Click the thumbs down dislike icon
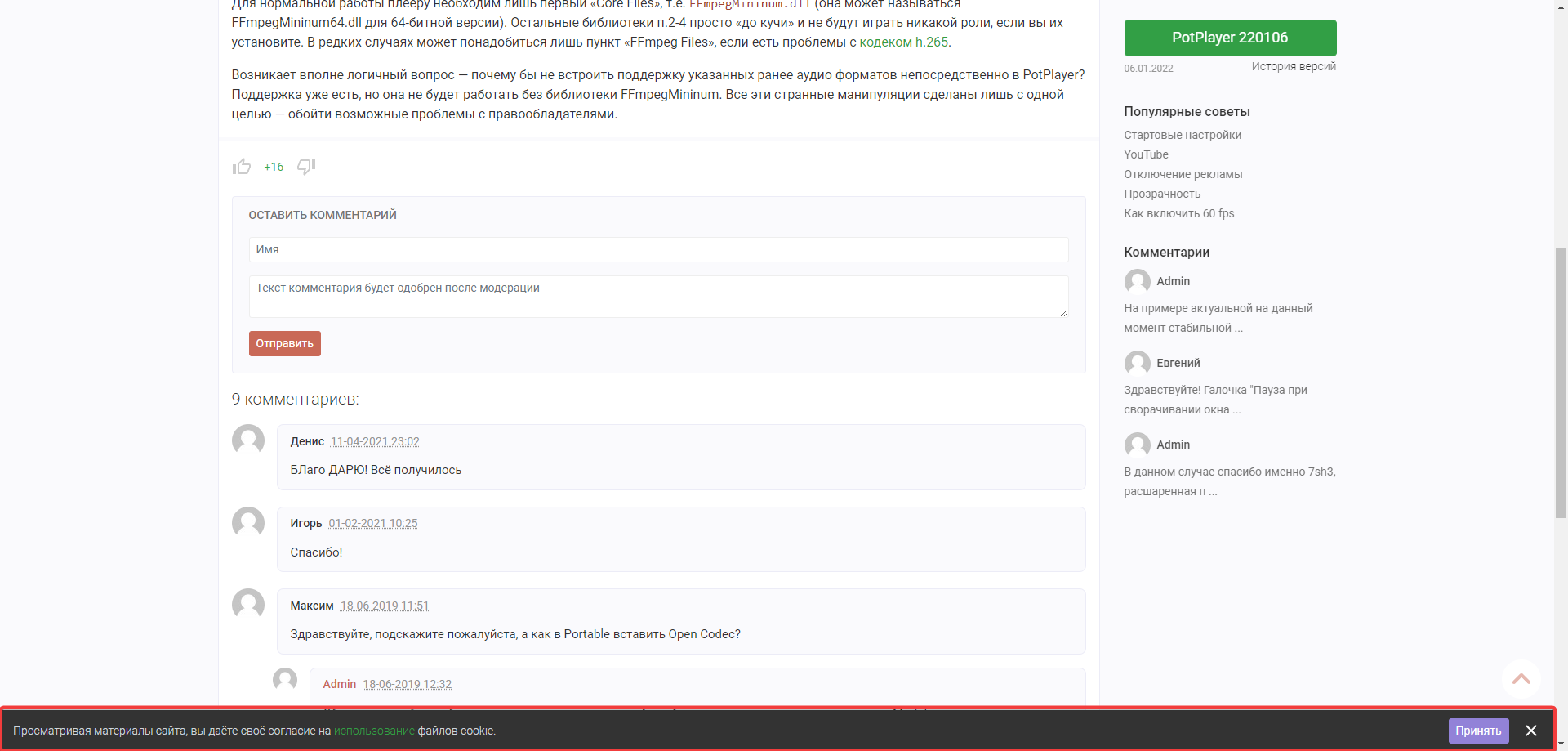1568x751 pixels. (x=306, y=167)
